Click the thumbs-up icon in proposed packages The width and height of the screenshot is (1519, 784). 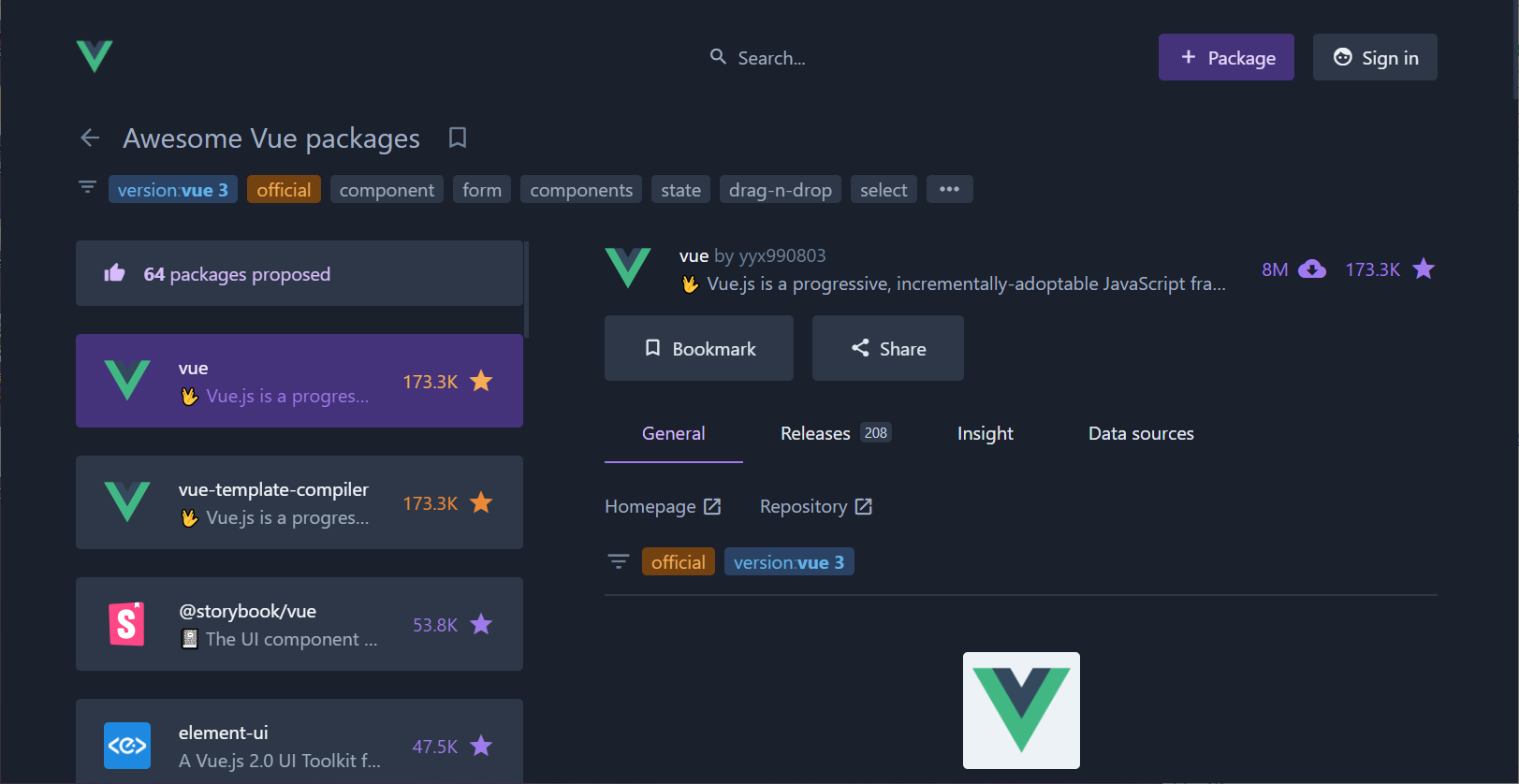pos(114,273)
